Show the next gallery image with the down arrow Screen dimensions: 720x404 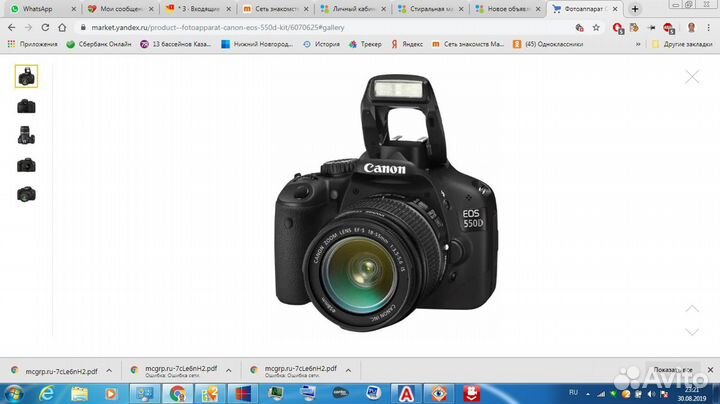(692, 332)
